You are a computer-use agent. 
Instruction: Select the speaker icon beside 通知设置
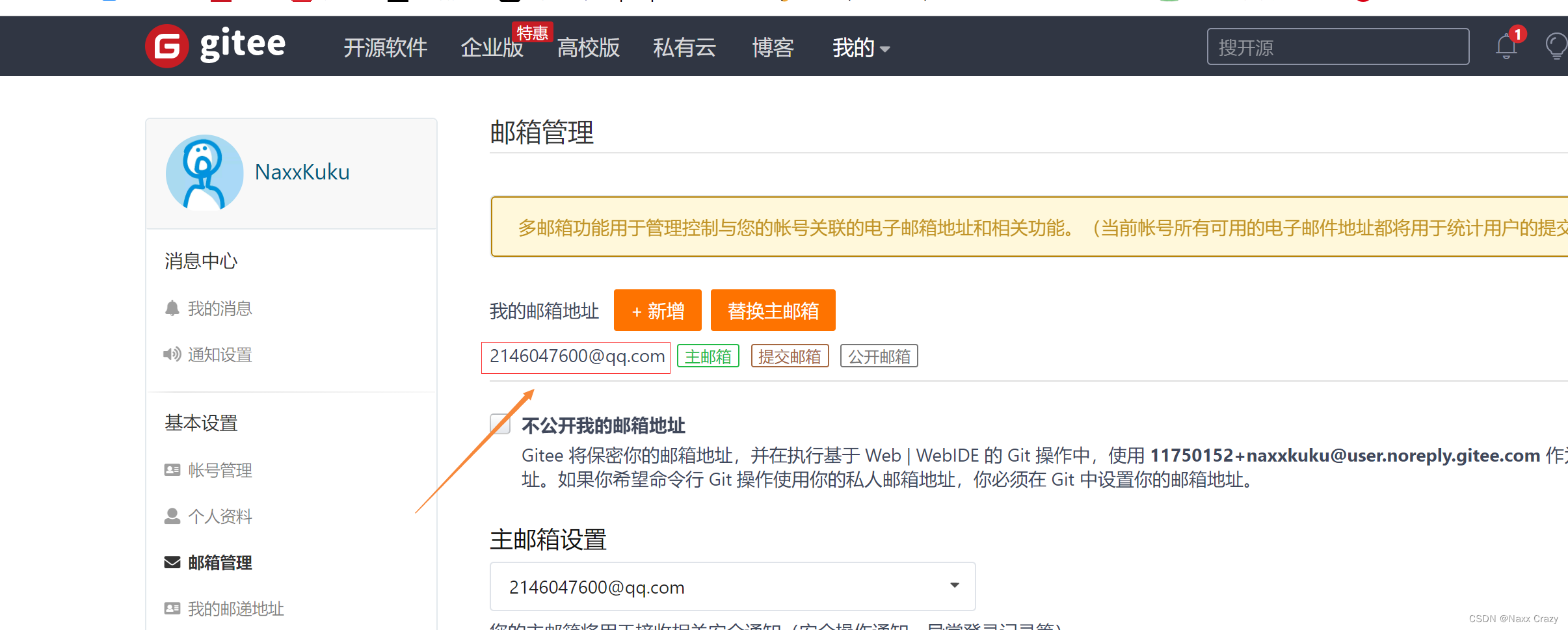[172, 354]
